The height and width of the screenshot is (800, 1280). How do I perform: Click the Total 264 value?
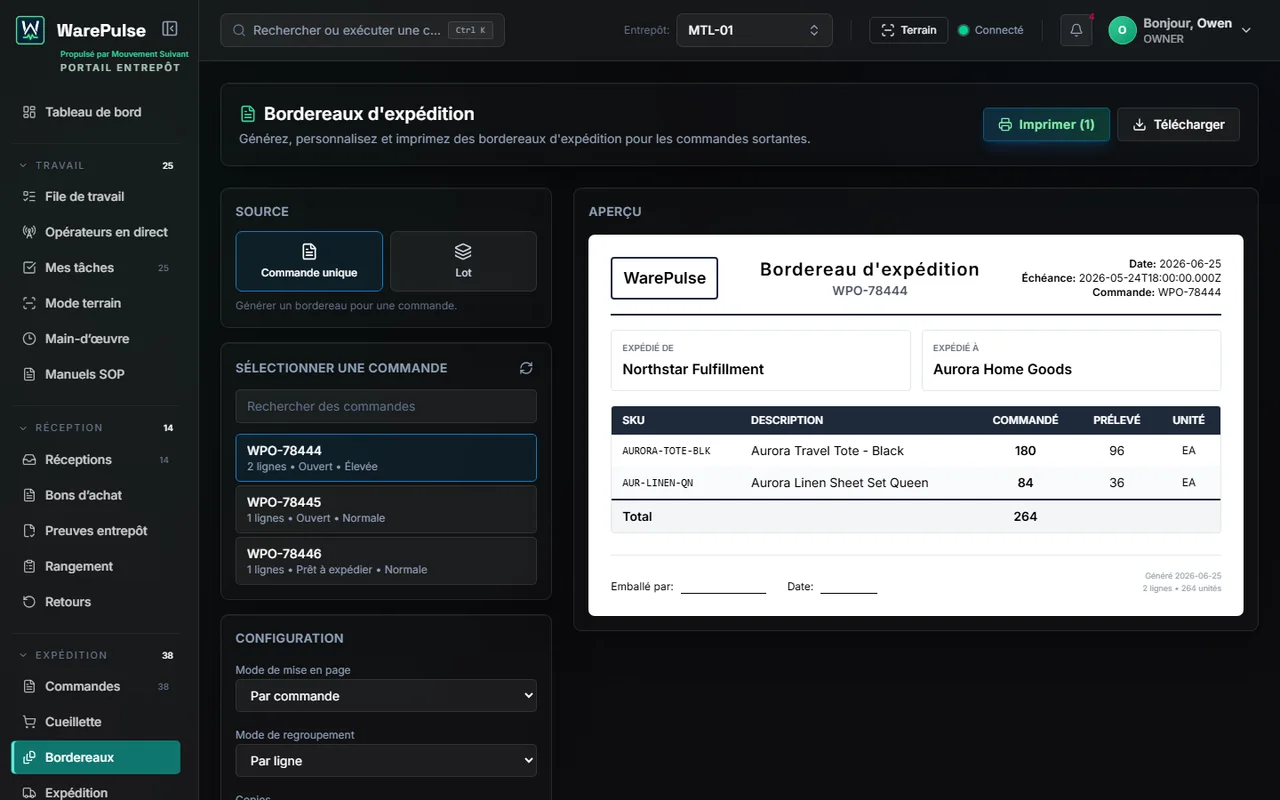(x=1025, y=517)
